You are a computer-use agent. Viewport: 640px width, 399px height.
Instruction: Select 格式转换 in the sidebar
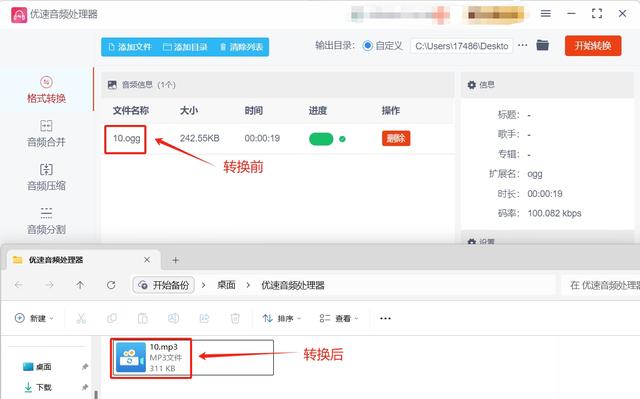click(x=46, y=90)
